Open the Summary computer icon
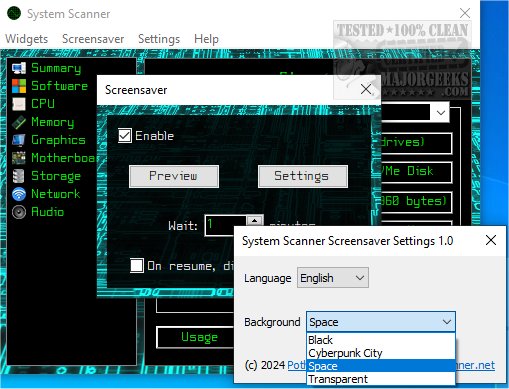Viewport: 509px width, 389px height. [19, 68]
